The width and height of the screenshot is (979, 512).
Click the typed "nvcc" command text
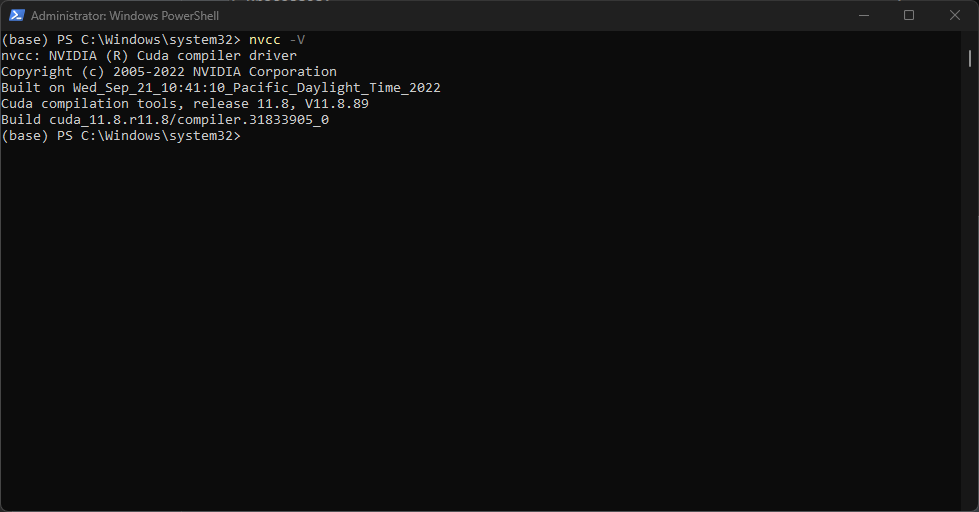point(265,40)
